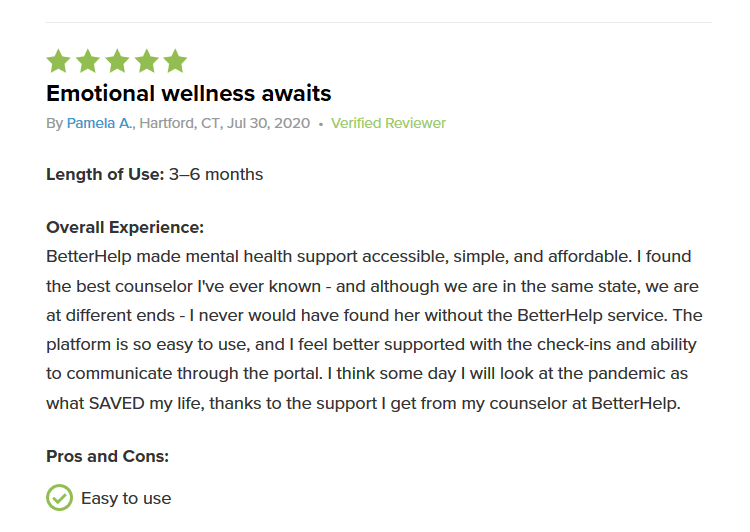
Task: Click the Easy to use pro text
Action: (x=126, y=498)
